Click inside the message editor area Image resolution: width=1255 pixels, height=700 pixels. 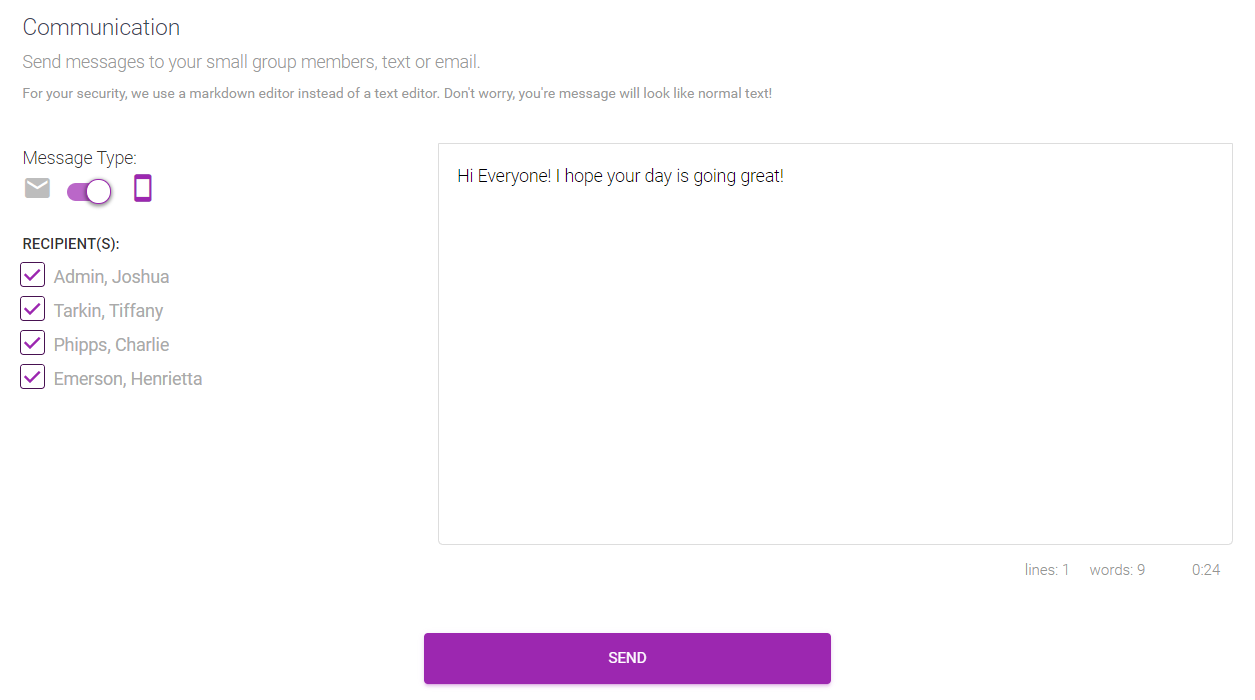click(x=835, y=344)
